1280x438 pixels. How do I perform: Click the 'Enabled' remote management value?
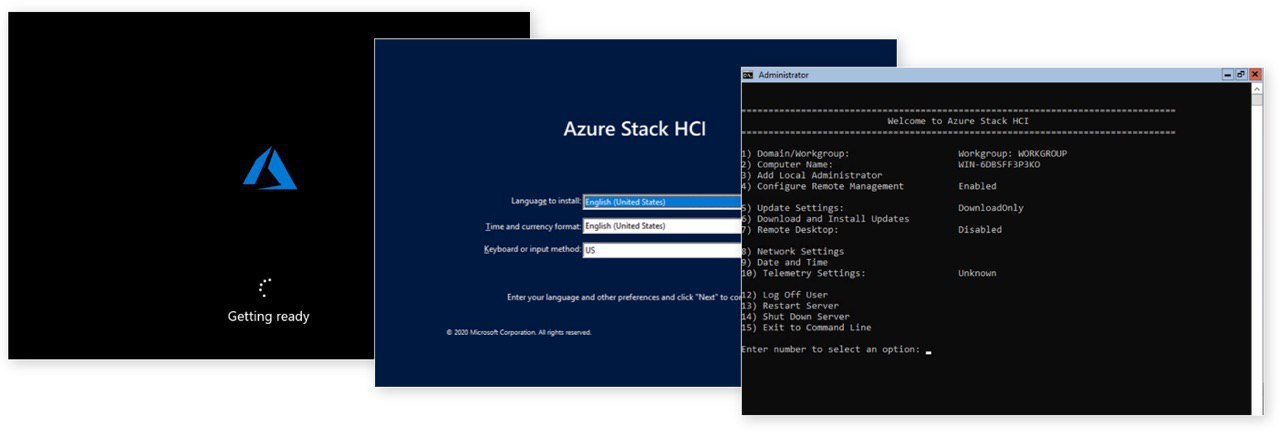click(977, 186)
